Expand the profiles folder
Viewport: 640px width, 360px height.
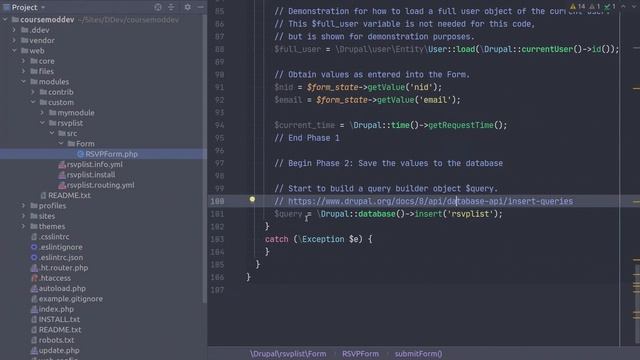(x=24, y=205)
